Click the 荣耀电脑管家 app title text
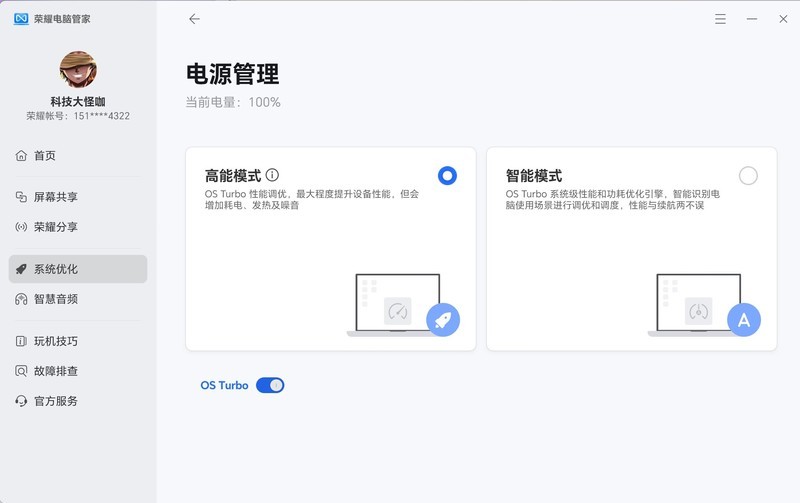800x503 pixels. pyautogui.click(x=62, y=19)
